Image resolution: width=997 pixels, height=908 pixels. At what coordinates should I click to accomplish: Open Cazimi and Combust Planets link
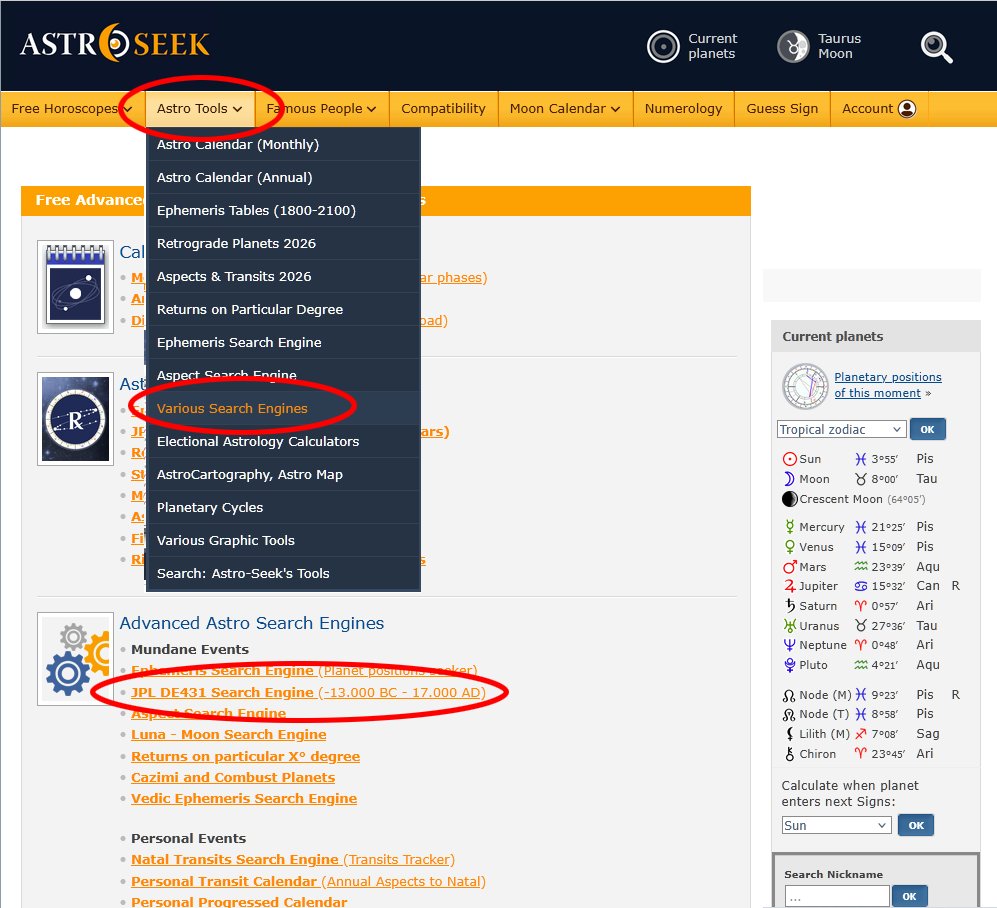(233, 777)
